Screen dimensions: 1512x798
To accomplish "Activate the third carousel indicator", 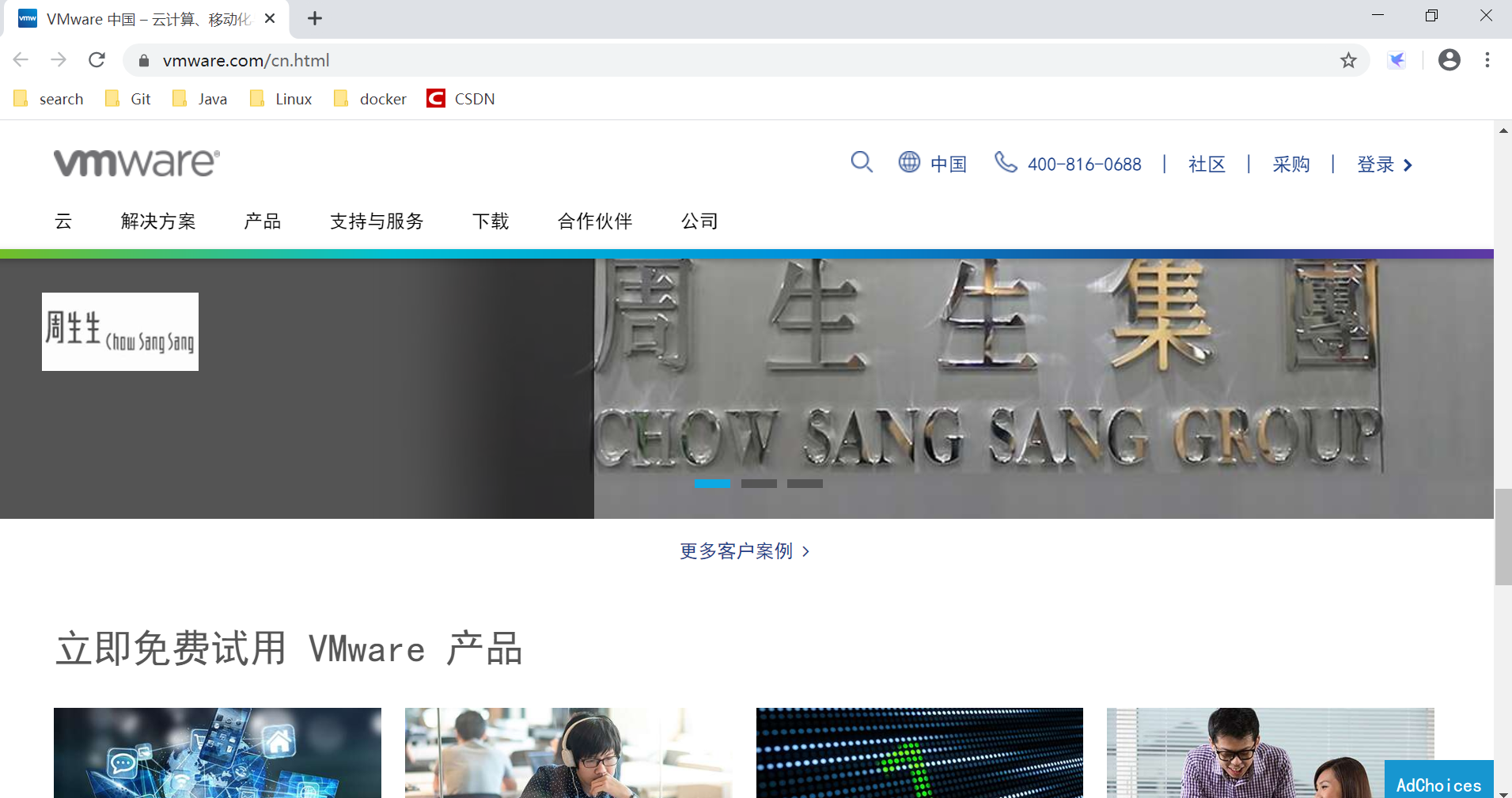I will (x=805, y=483).
